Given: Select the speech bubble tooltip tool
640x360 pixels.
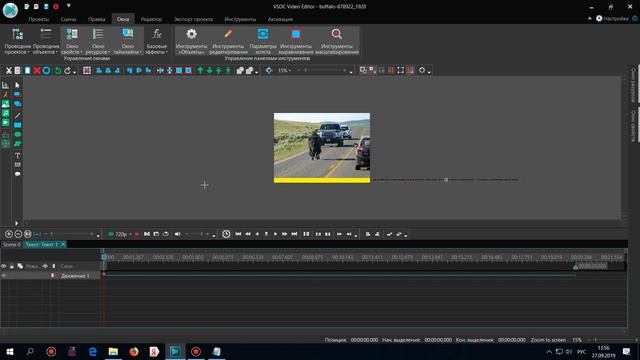Looking at the screenshot, I should click(17, 174).
